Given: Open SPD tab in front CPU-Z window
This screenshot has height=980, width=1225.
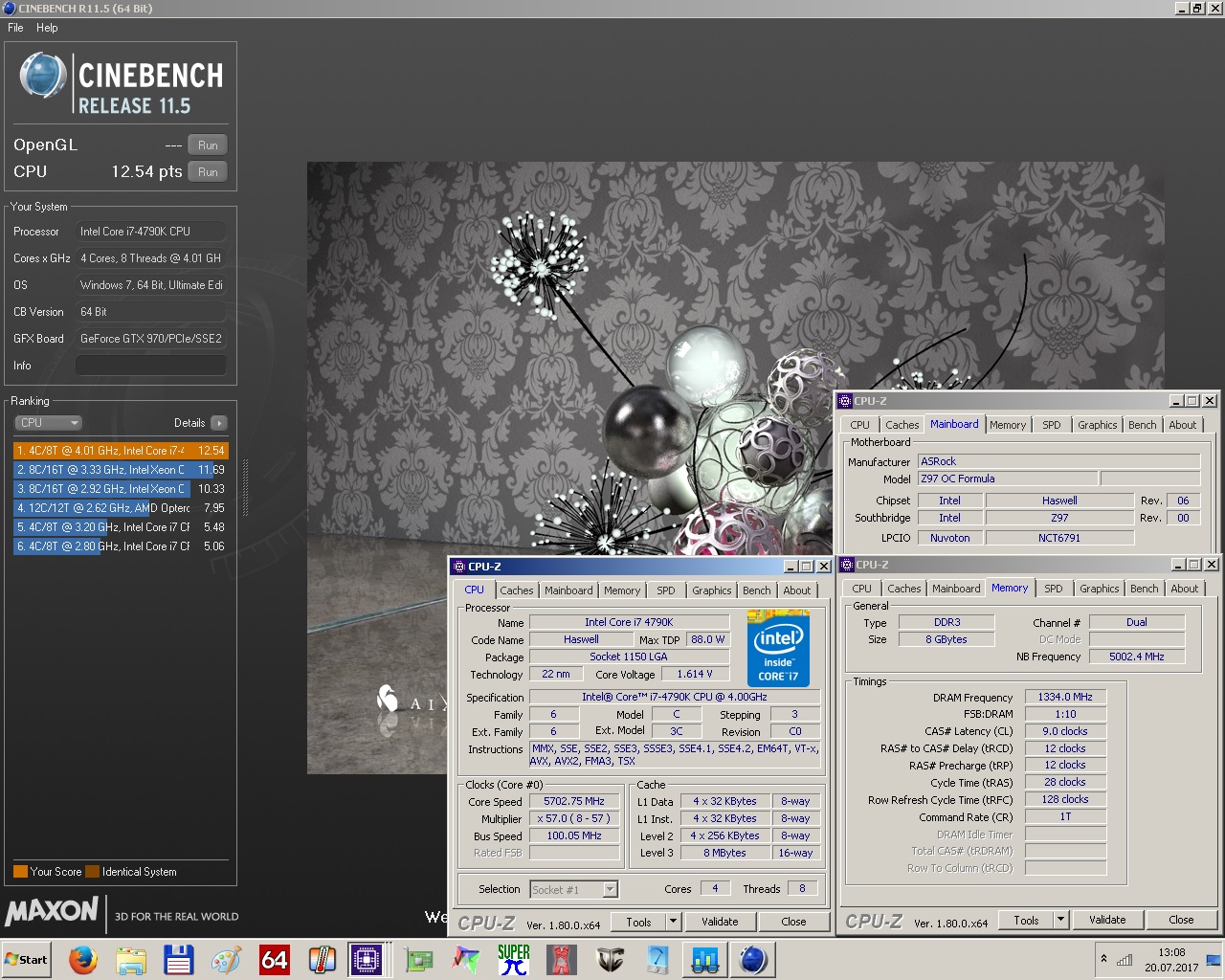Looking at the screenshot, I should pos(666,590).
